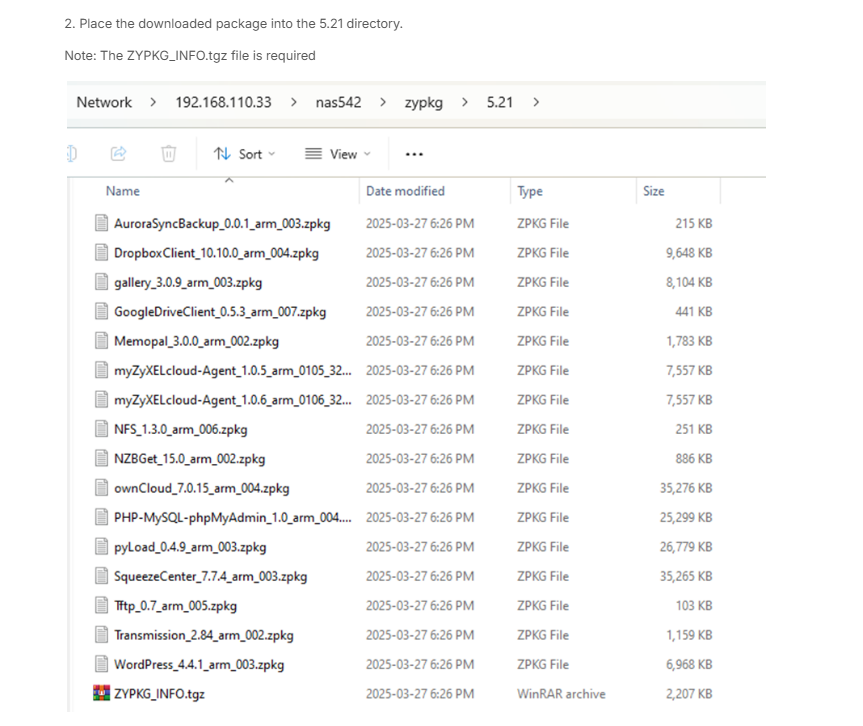Sort by the Name column header
This screenshot has height=726, width=863.
pos(123,191)
